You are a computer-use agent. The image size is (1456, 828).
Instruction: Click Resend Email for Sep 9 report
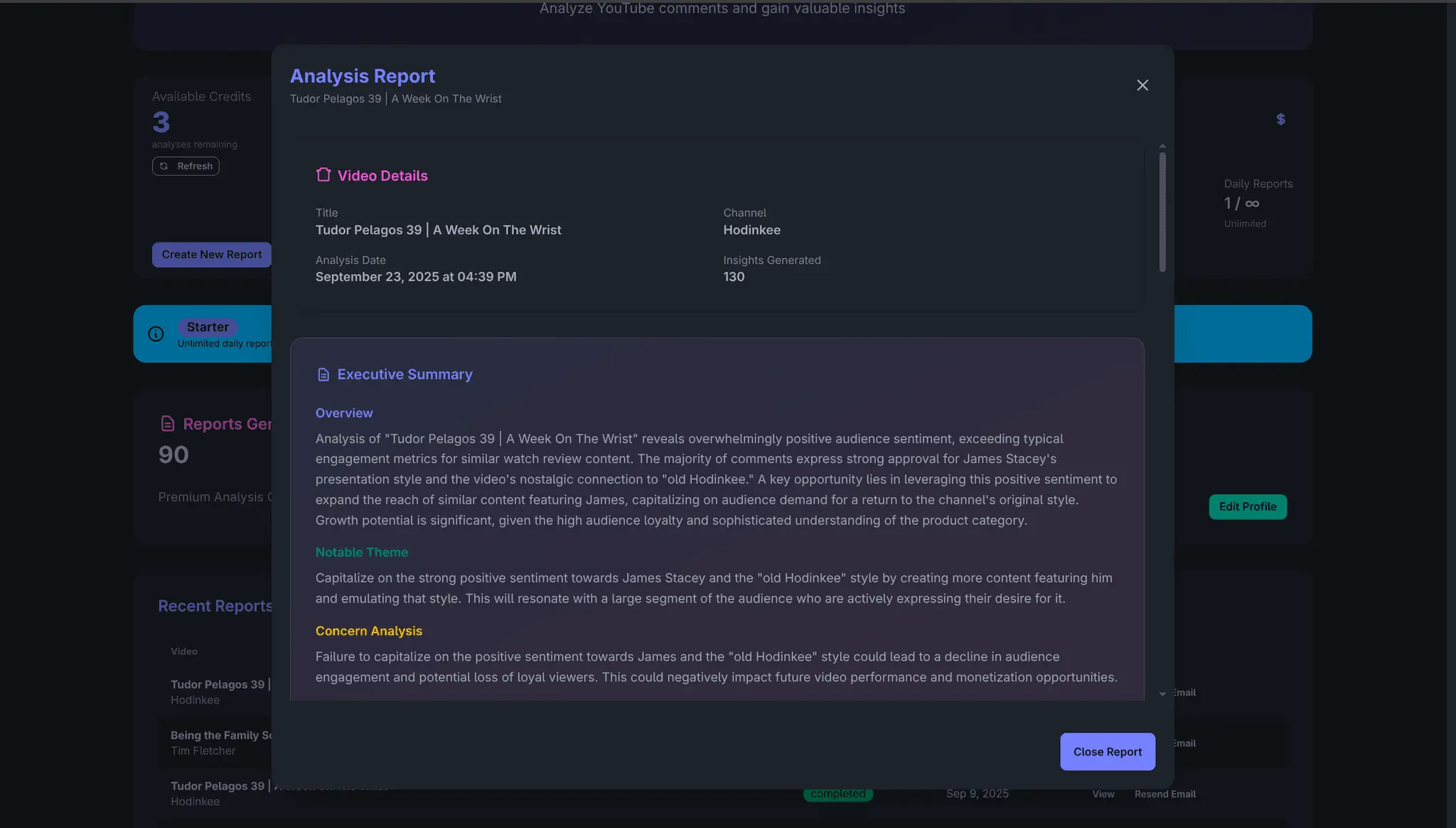tap(1165, 794)
